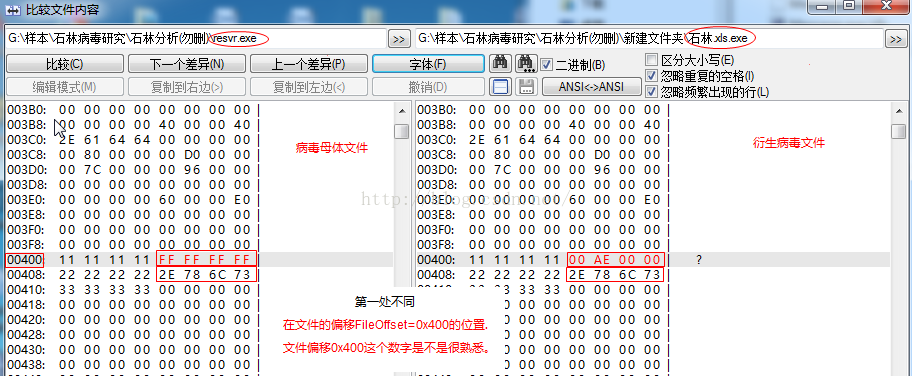Click the ? character in right pane text column
Viewport: 912px width, 376px height.
[x=699, y=260]
